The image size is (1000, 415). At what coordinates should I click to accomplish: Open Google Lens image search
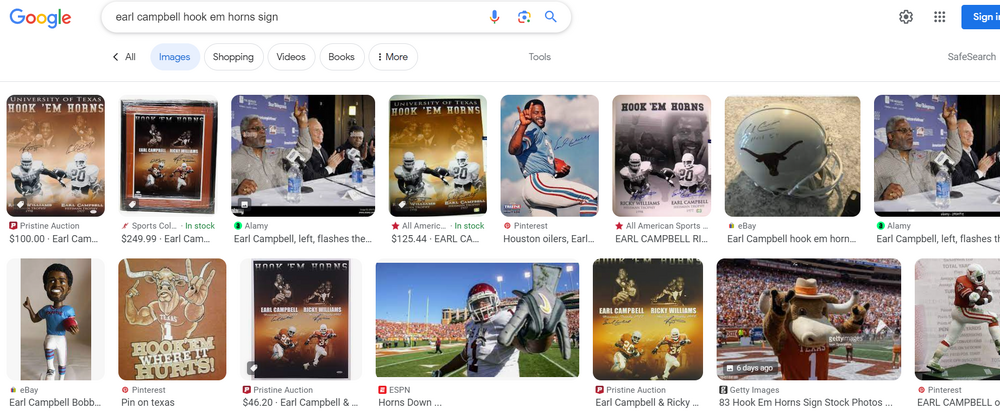[x=523, y=17]
